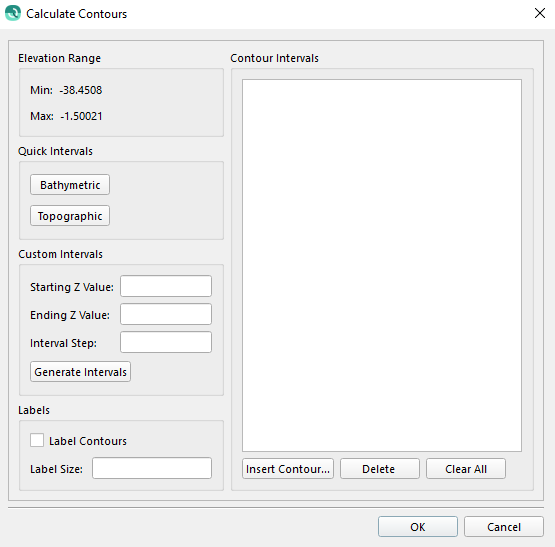Close the Calculate Contours dialog
This screenshot has width=555, height=547.
(x=539, y=13)
